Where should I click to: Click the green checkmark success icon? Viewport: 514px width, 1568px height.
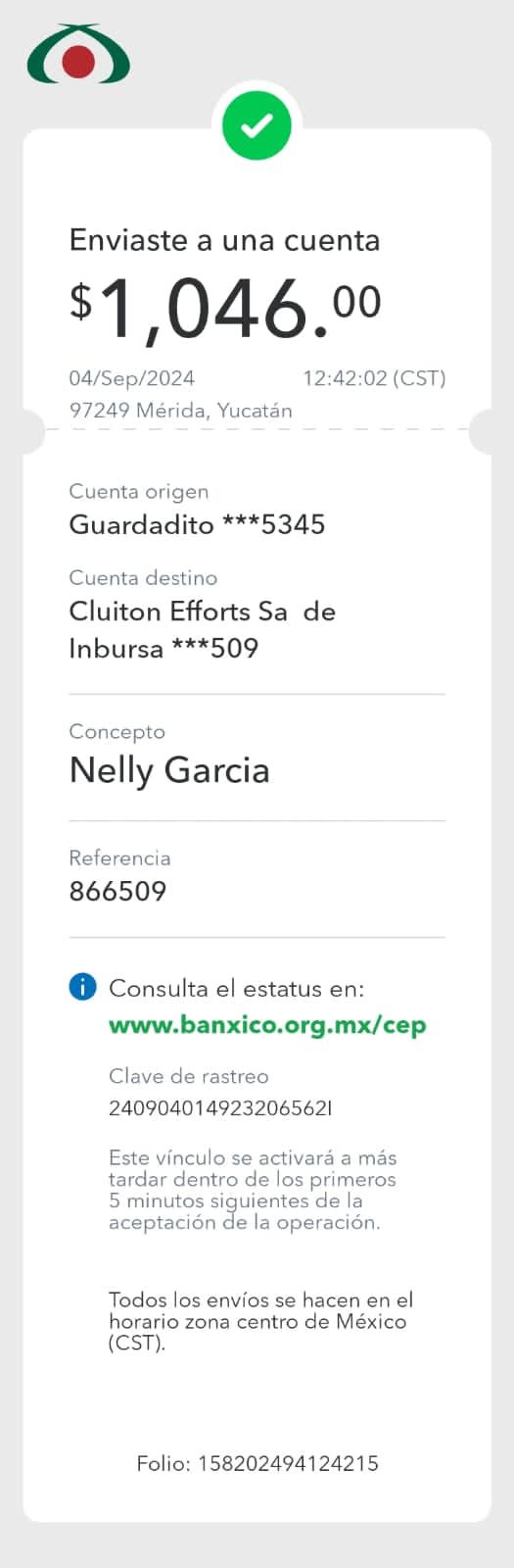tap(257, 125)
